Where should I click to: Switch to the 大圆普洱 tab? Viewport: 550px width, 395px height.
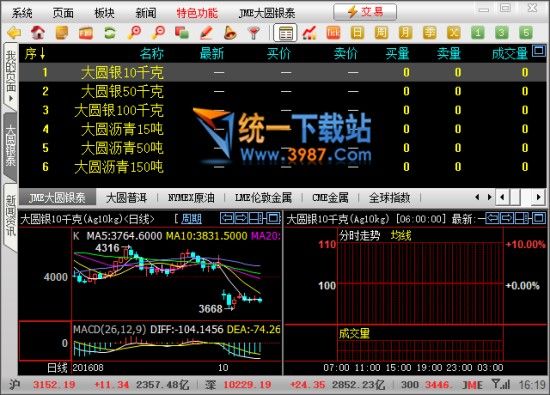pos(126,198)
